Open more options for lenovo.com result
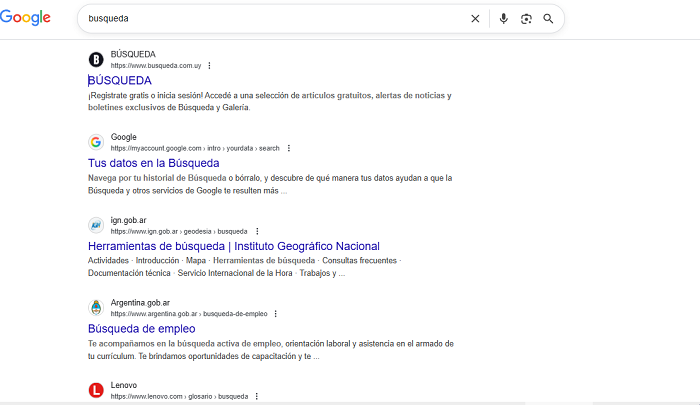700x405 pixels. coord(257,396)
